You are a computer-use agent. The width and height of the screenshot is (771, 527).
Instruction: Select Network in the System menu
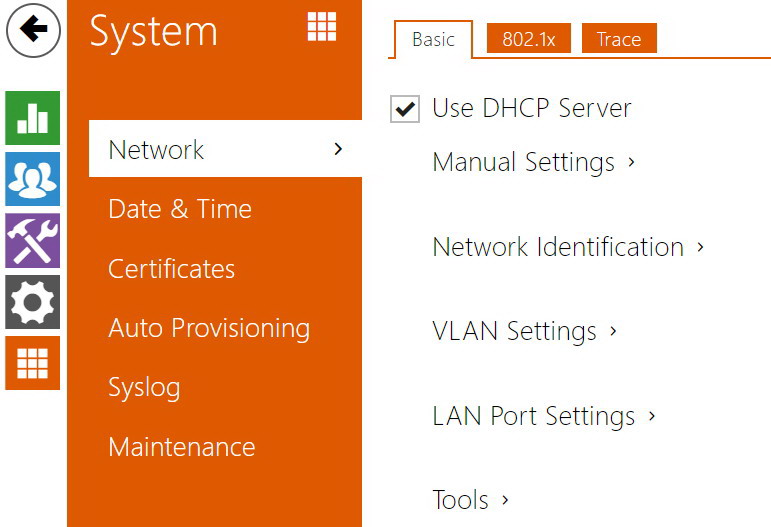(x=225, y=149)
